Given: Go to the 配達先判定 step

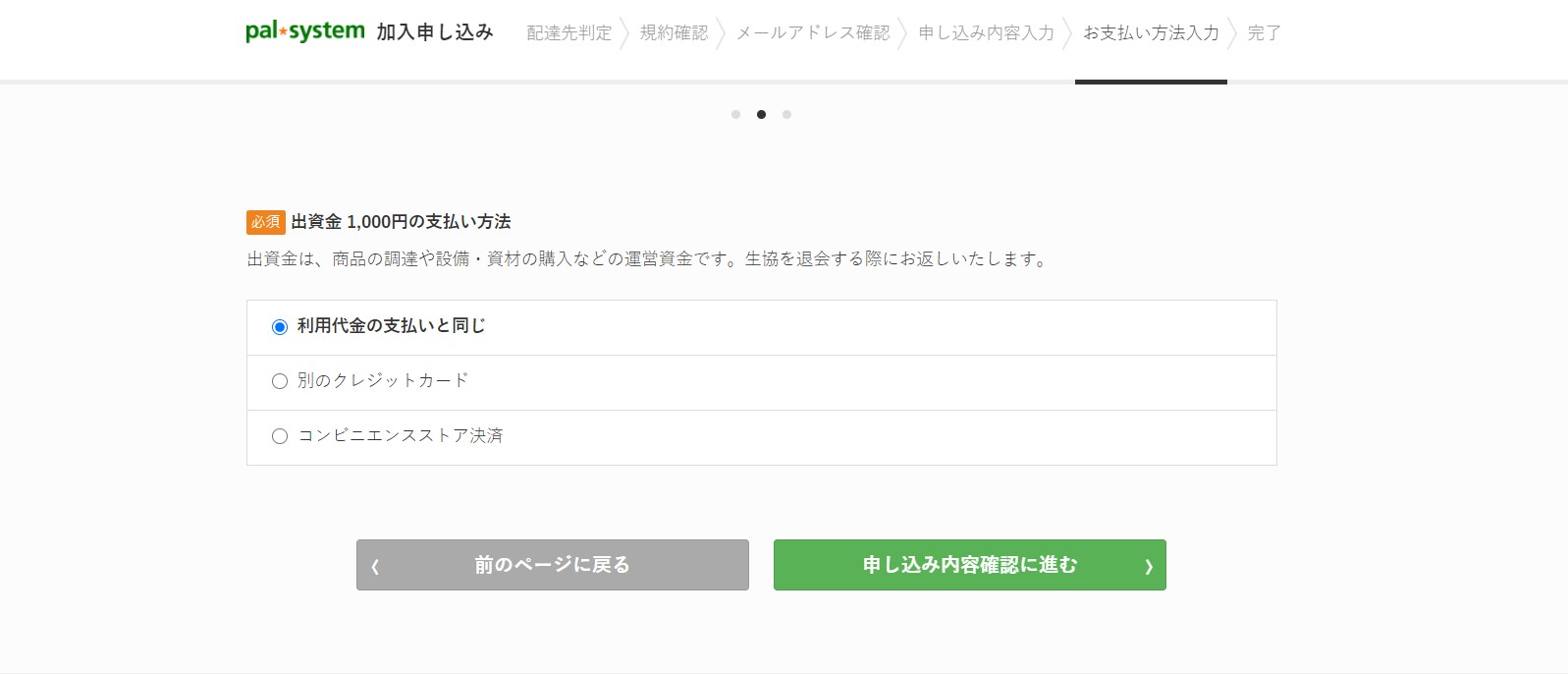Looking at the screenshot, I should [568, 33].
